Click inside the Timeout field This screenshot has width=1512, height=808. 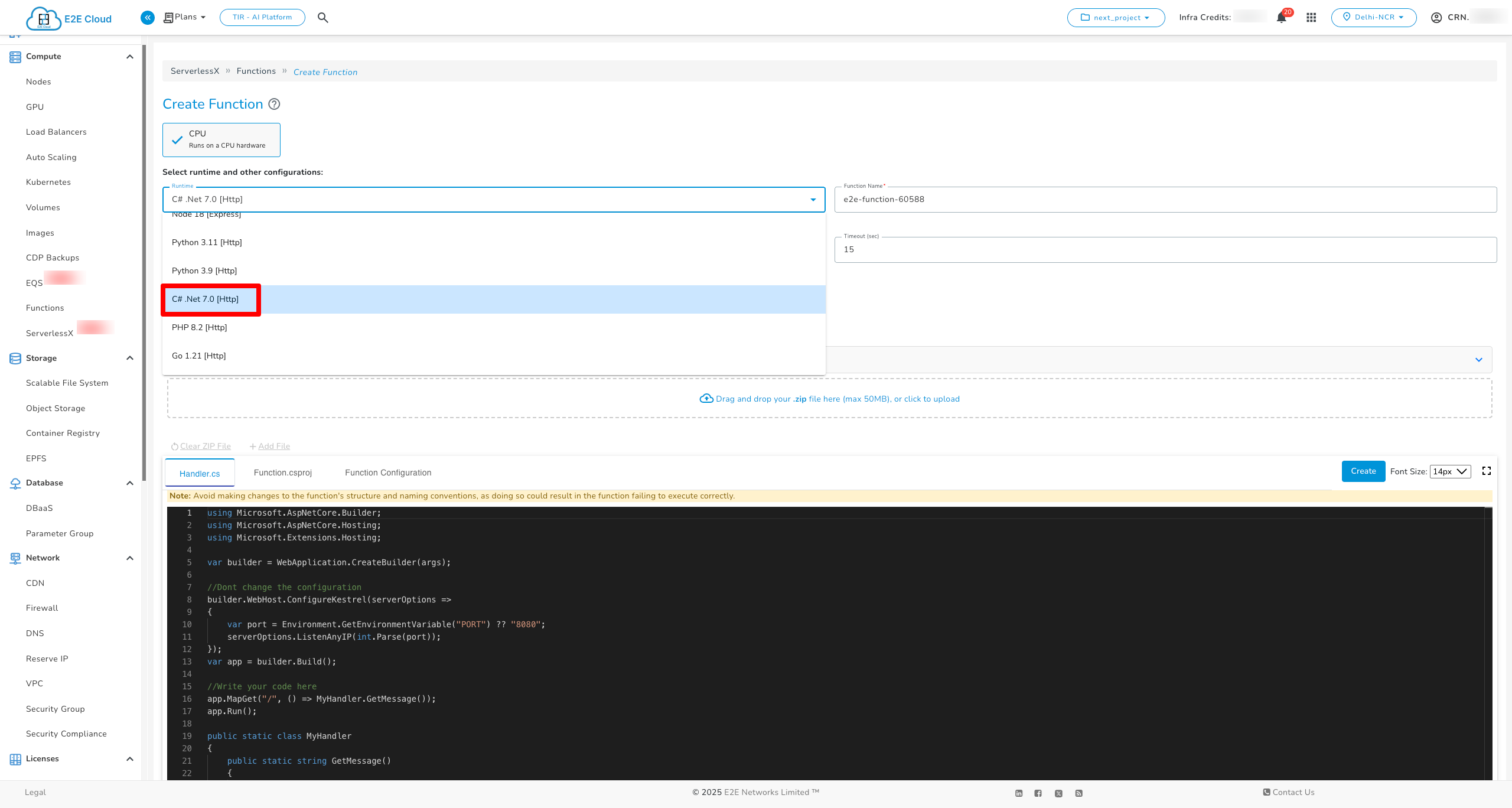(x=1165, y=249)
